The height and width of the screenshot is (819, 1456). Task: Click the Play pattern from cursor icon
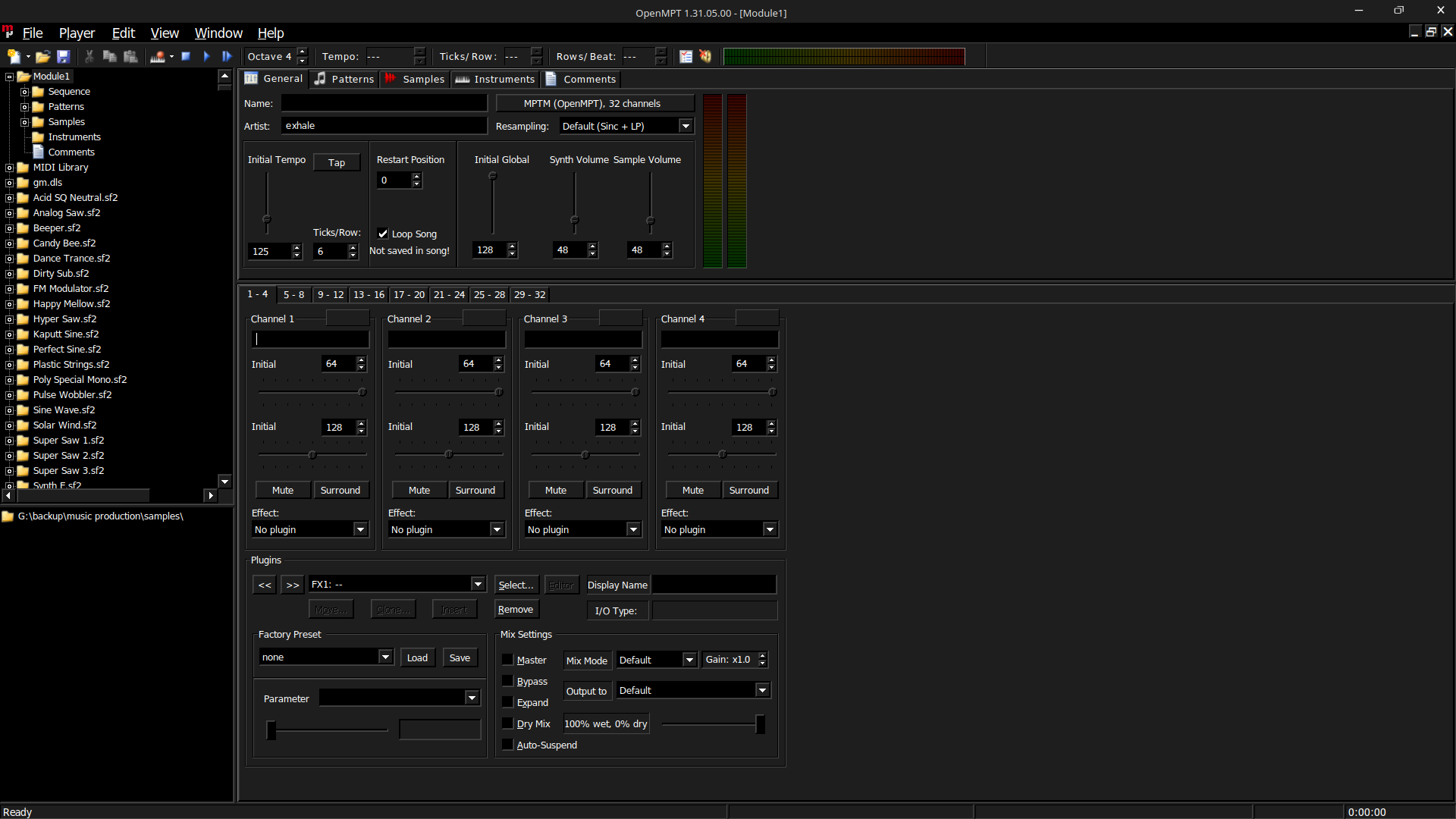(x=227, y=56)
